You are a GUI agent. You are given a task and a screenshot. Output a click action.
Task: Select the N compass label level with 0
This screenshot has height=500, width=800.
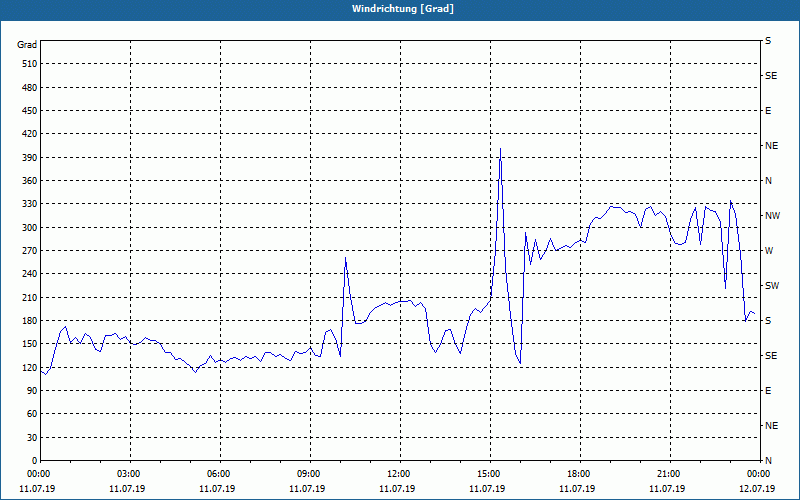(x=769, y=461)
